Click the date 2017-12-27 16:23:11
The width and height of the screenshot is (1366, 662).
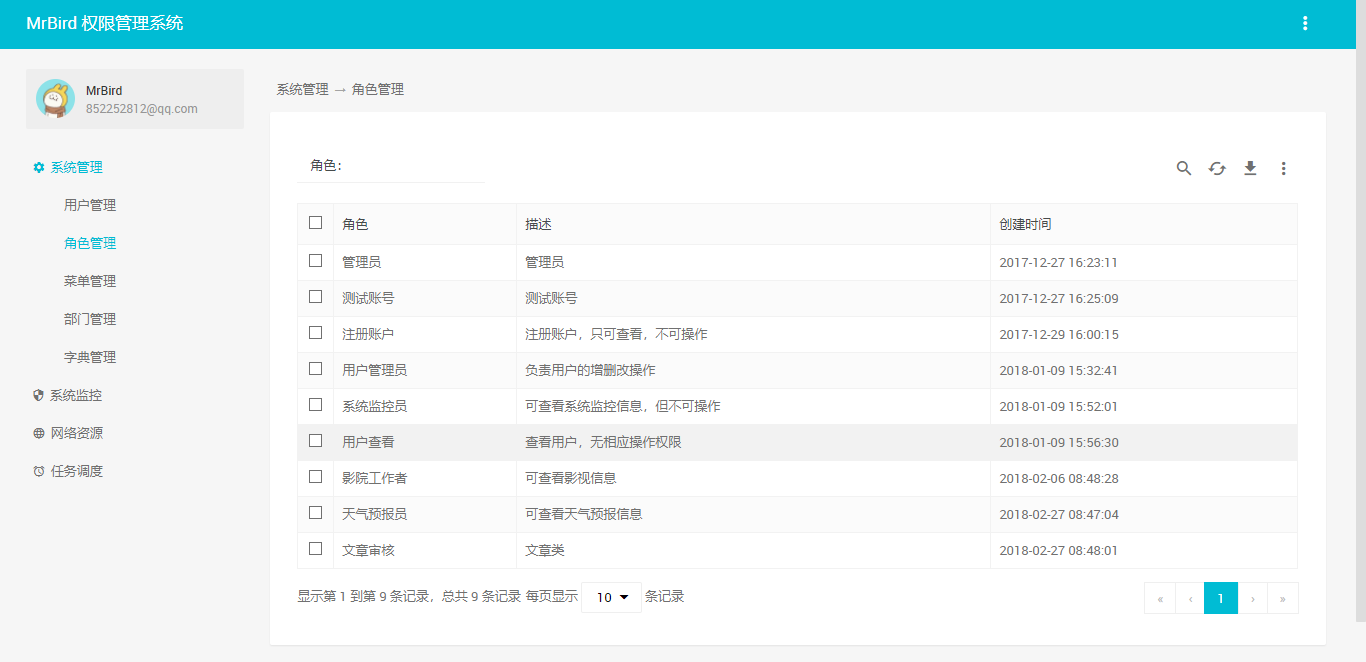coord(1059,262)
